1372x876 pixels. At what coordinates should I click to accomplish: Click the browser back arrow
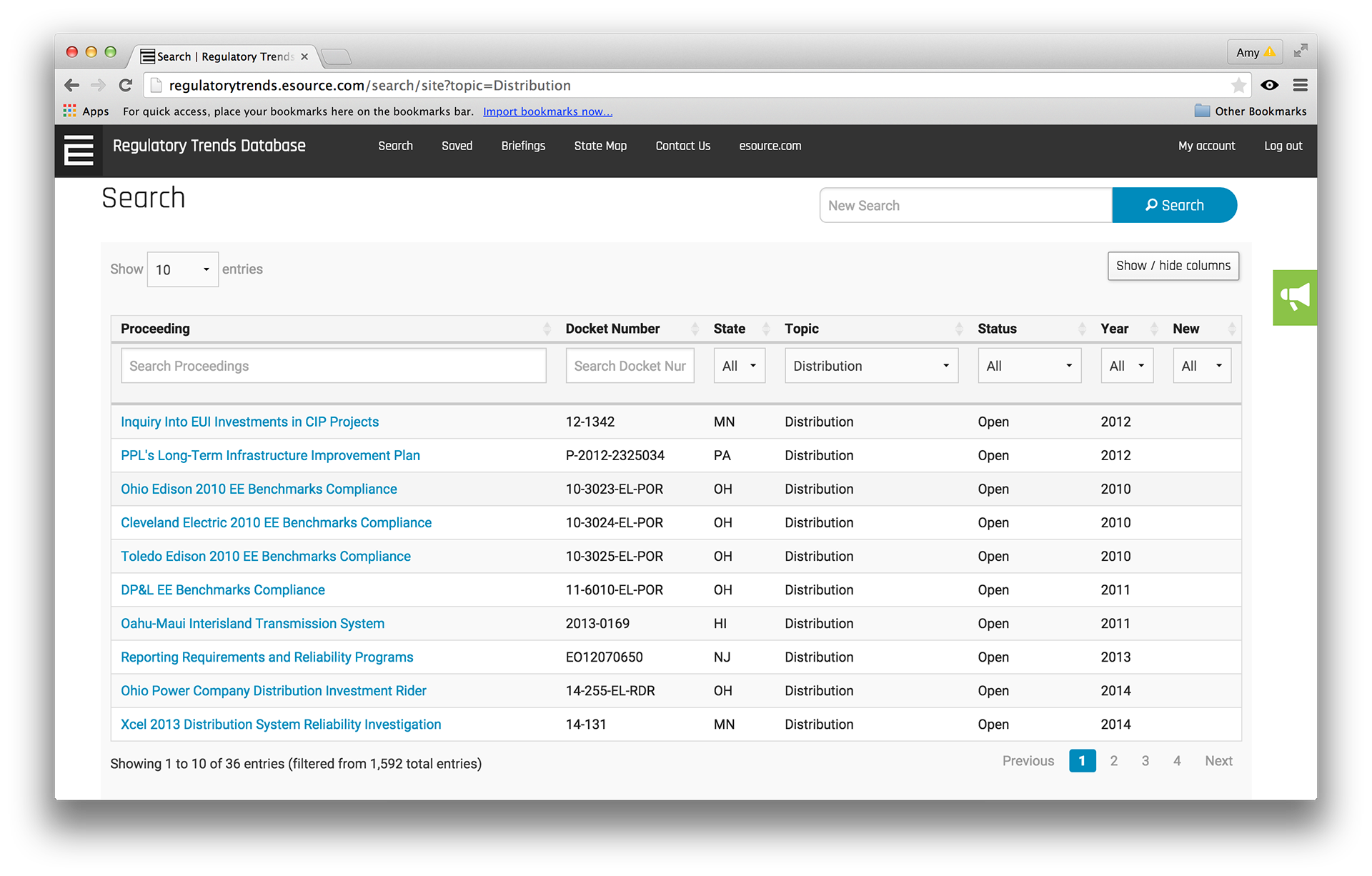pos(71,86)
